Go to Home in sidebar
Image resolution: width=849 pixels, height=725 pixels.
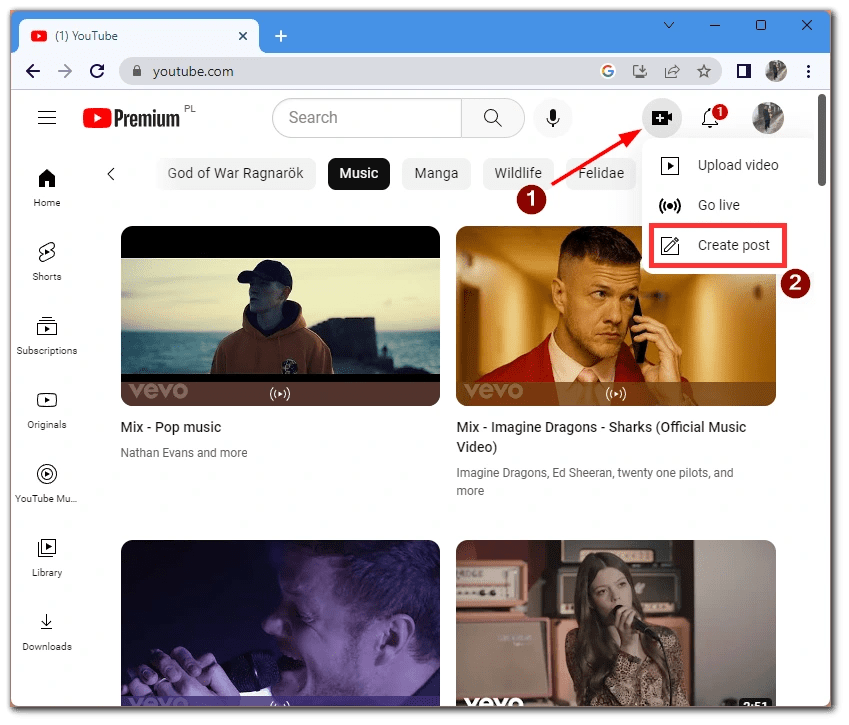(x=47, y=188)
